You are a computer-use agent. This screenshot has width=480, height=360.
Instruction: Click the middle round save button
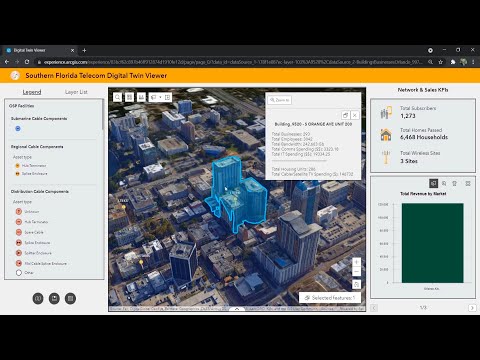(54, 298)
